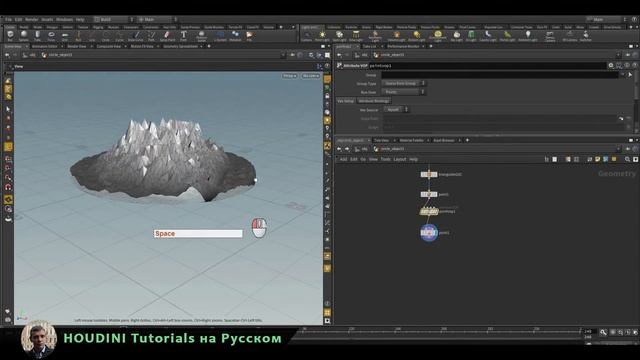Add a Camera from the lights shelf
The width and height of the screenshot is (640, 360).
coord(307,36)
